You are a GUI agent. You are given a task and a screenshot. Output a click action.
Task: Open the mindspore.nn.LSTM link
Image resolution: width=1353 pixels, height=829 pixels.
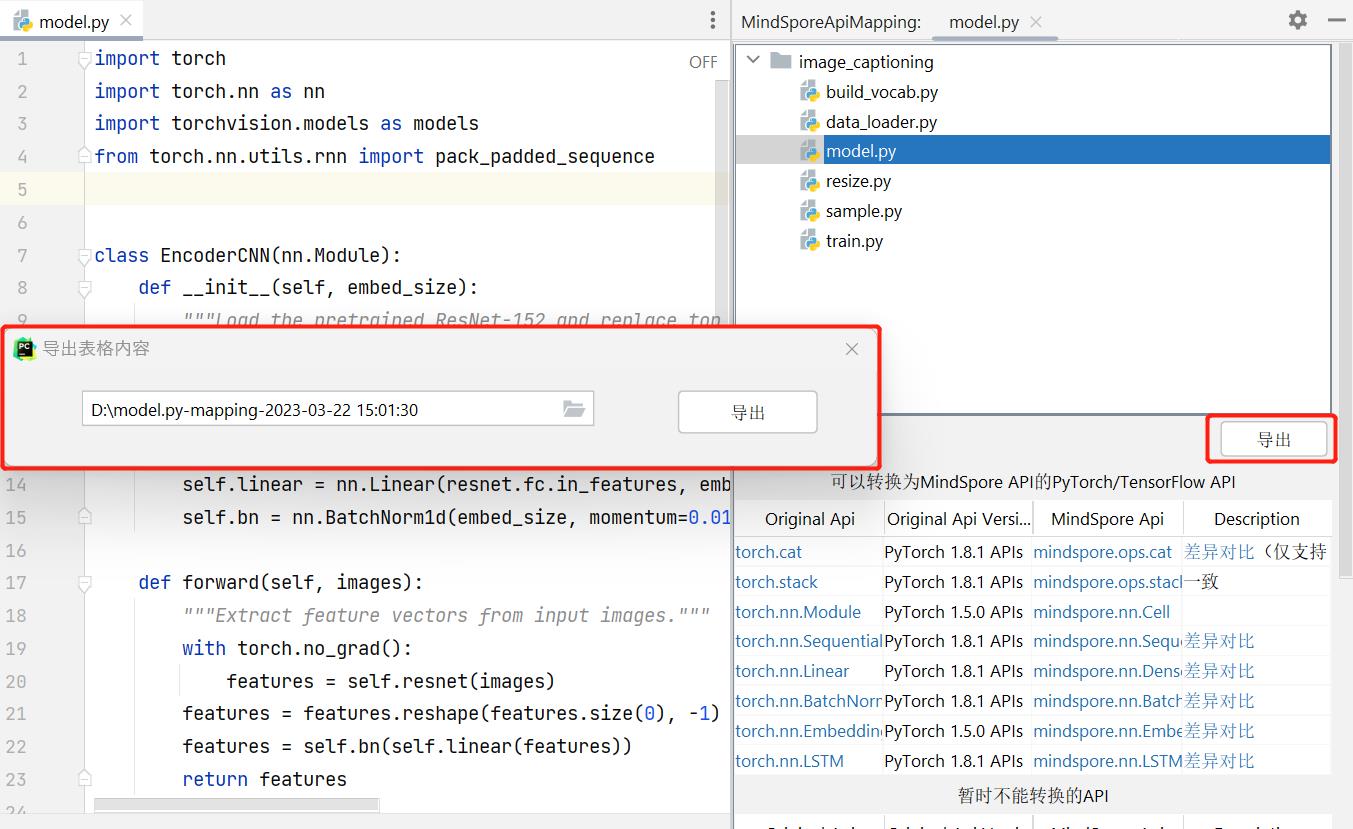[1107, 761]
